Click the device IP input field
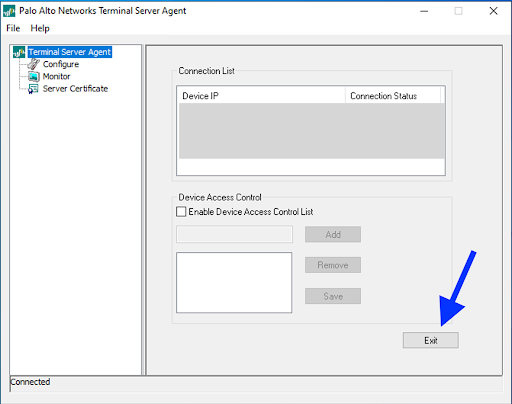 (x=234, y=234)
